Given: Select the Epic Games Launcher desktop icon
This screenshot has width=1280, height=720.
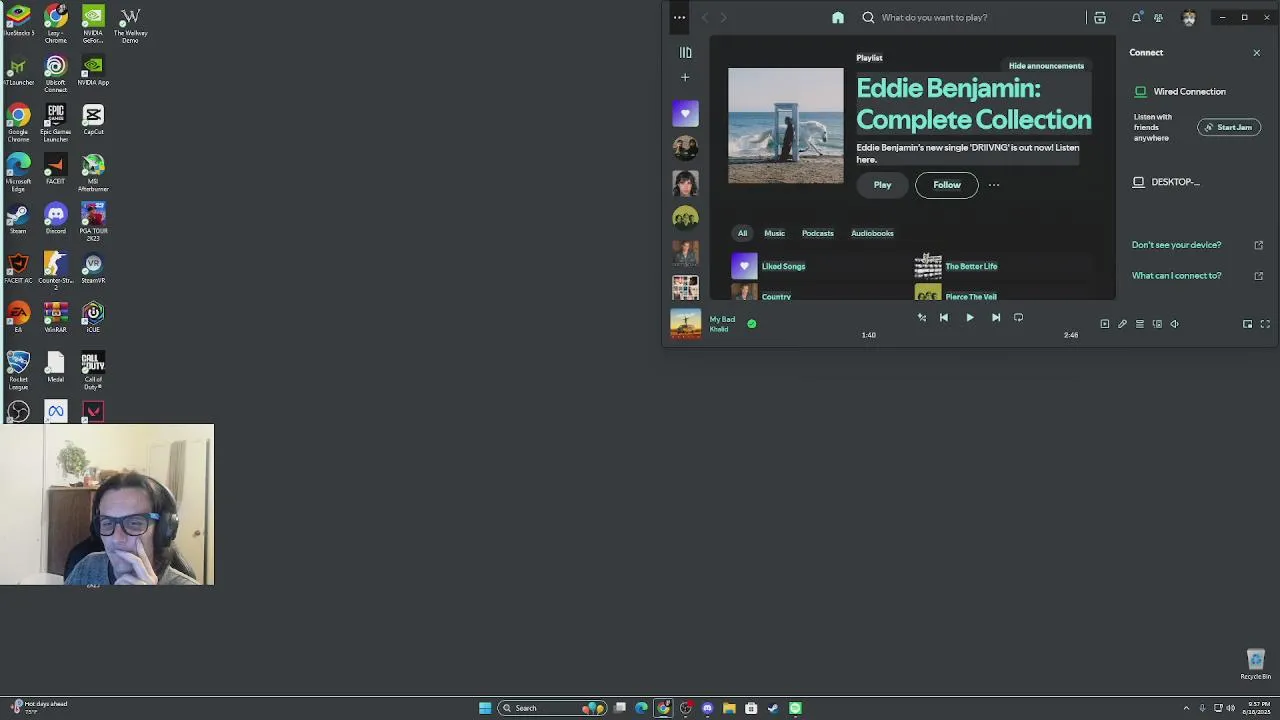Looking at the screenshot, I should point(55,122).
